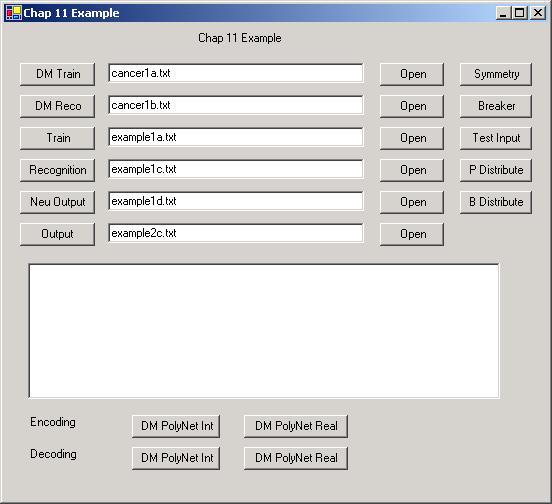The width and height of the screenshot is (552, 504).
Task: Click the Neu Output button
Action: point(57,202)
